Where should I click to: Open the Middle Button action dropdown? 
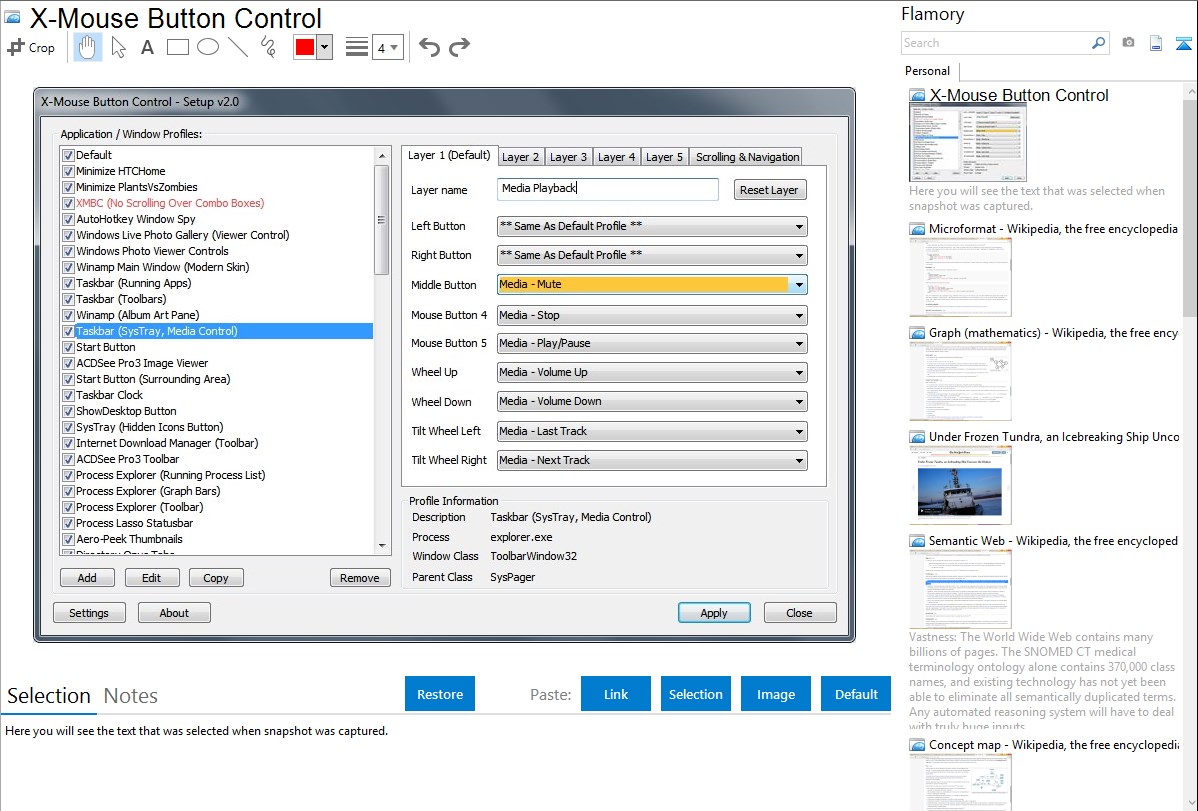(x=798, y=285)
